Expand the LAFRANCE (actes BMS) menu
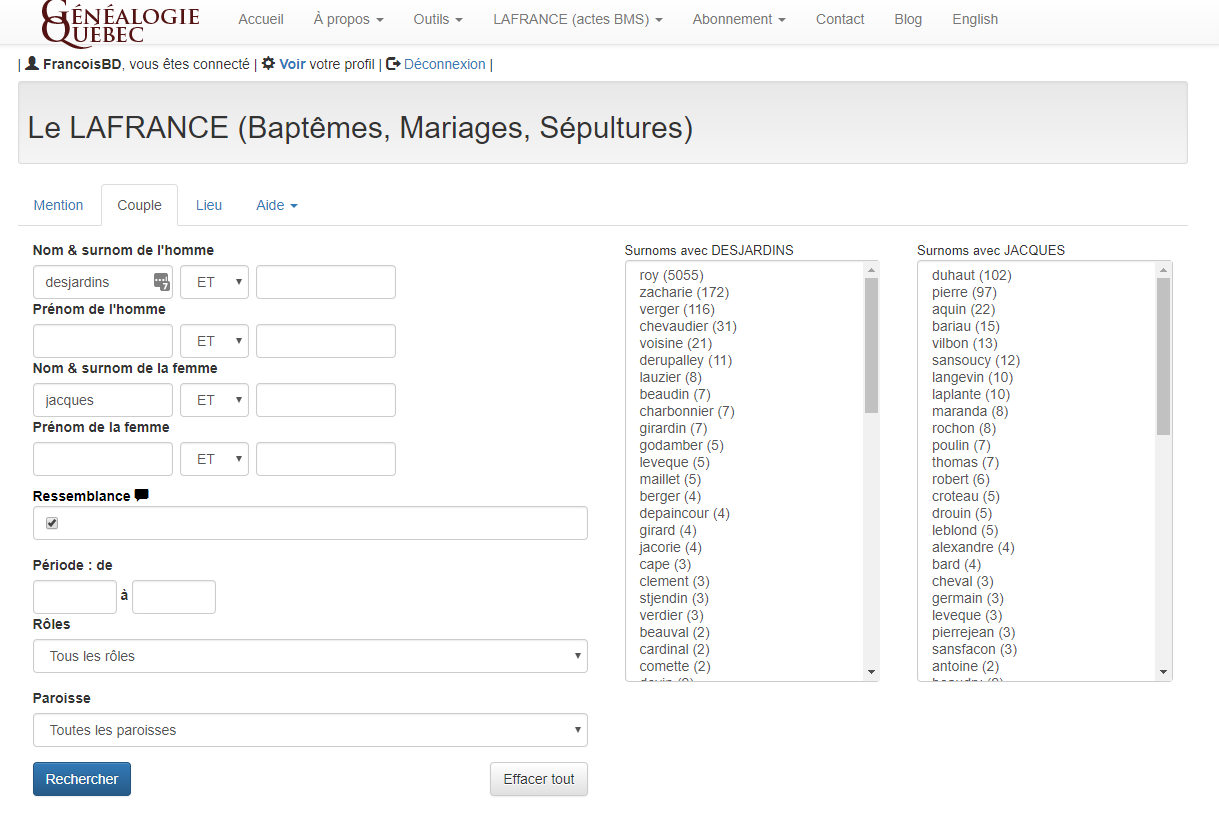Image resolution: width=1219 pixels, height=813 pixels. click(578, 19)
